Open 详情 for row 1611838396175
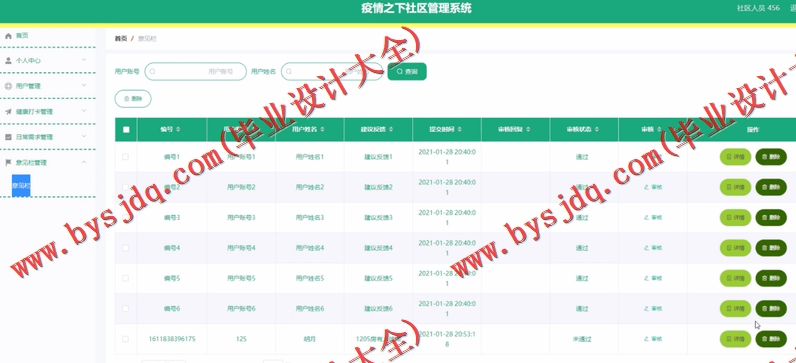Screen dimensions: 796x363 736,339
